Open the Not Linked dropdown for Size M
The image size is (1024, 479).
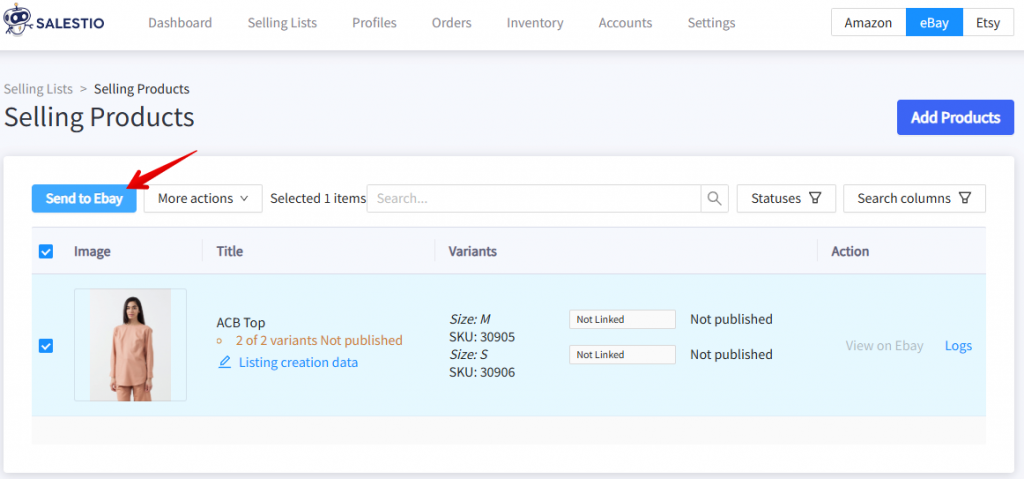622,319
